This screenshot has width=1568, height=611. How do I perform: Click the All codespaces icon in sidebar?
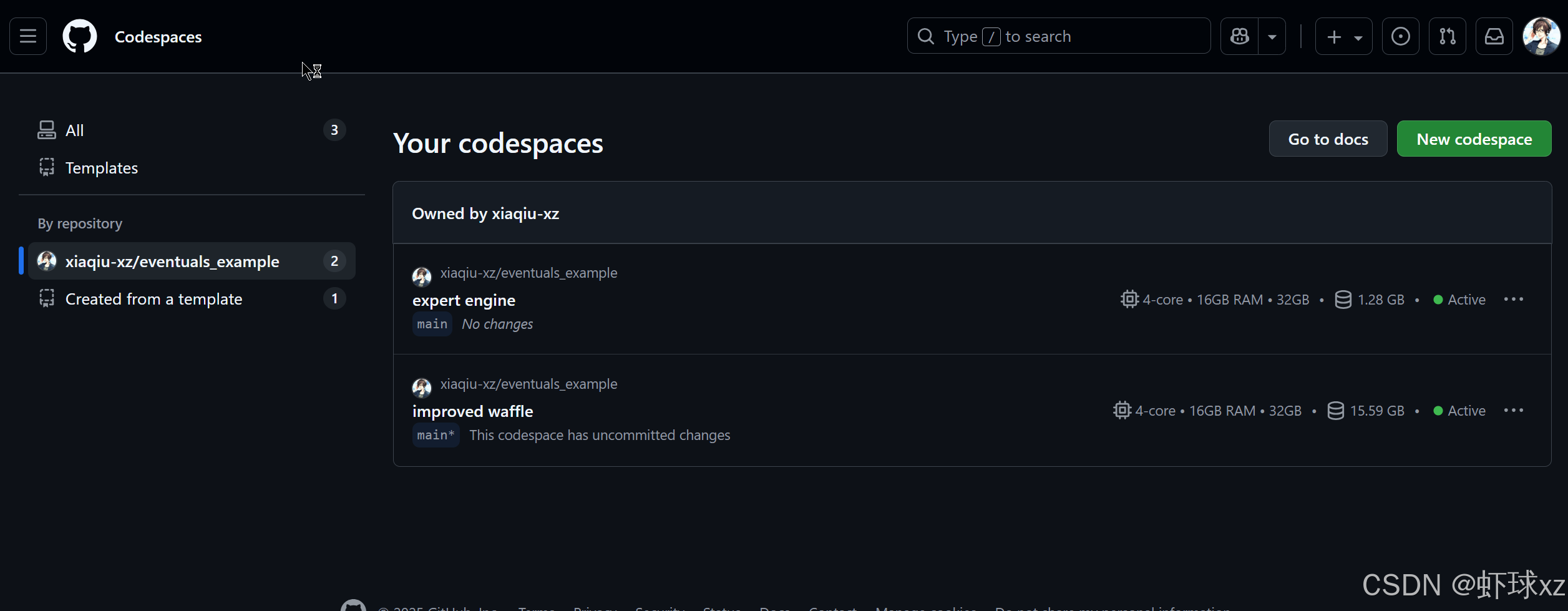(x=47, y=130)
